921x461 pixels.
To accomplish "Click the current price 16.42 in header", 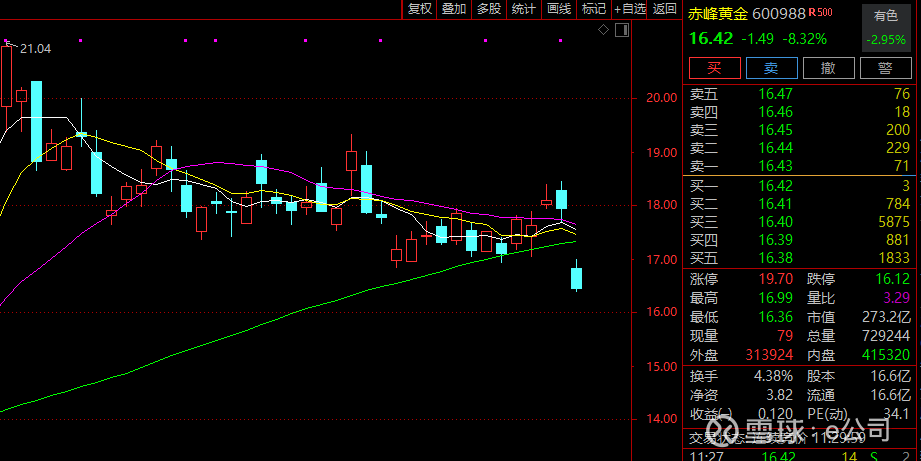I will pyautogui.click(x=711, y=39).
